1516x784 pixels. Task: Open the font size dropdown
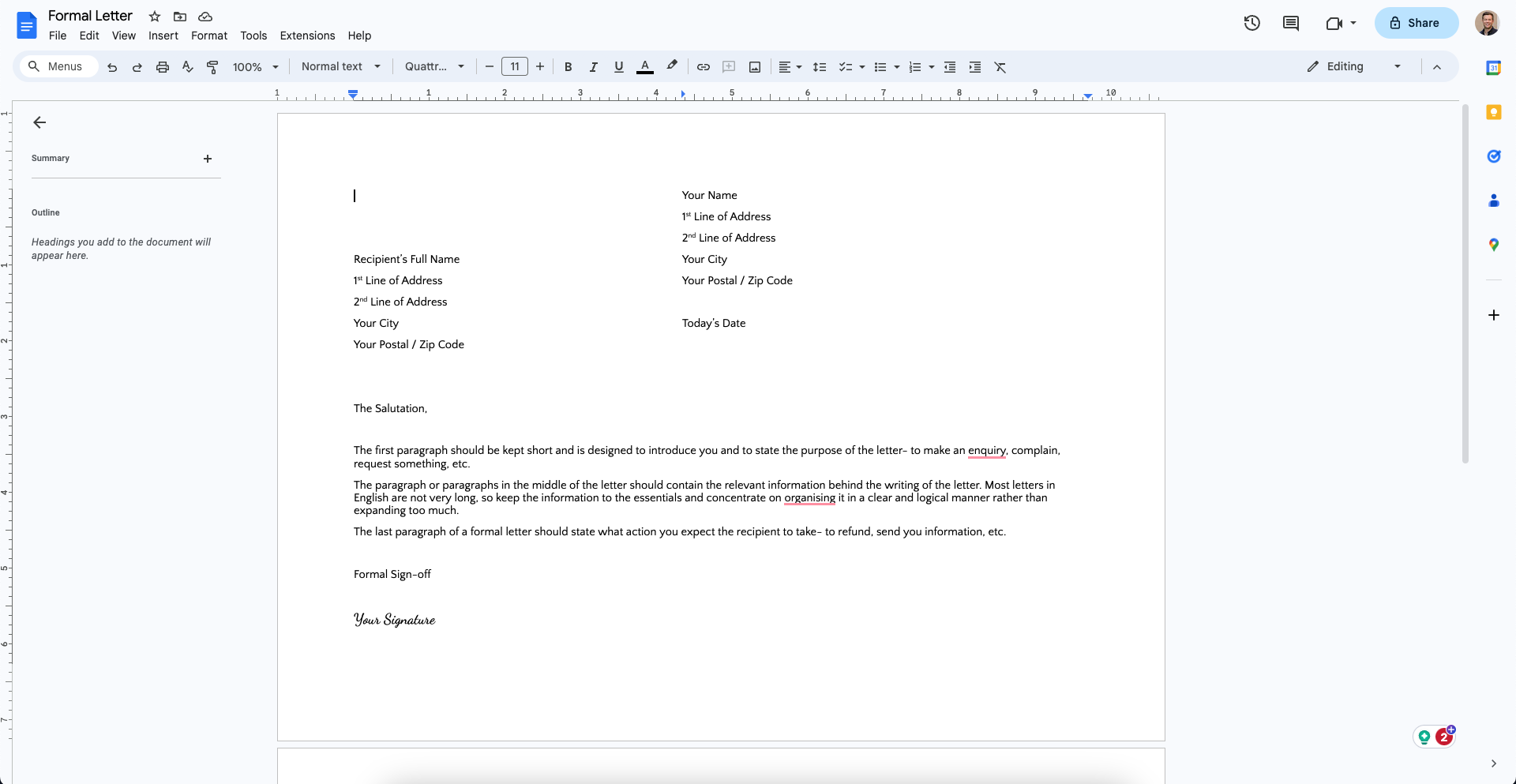[514, 66]
